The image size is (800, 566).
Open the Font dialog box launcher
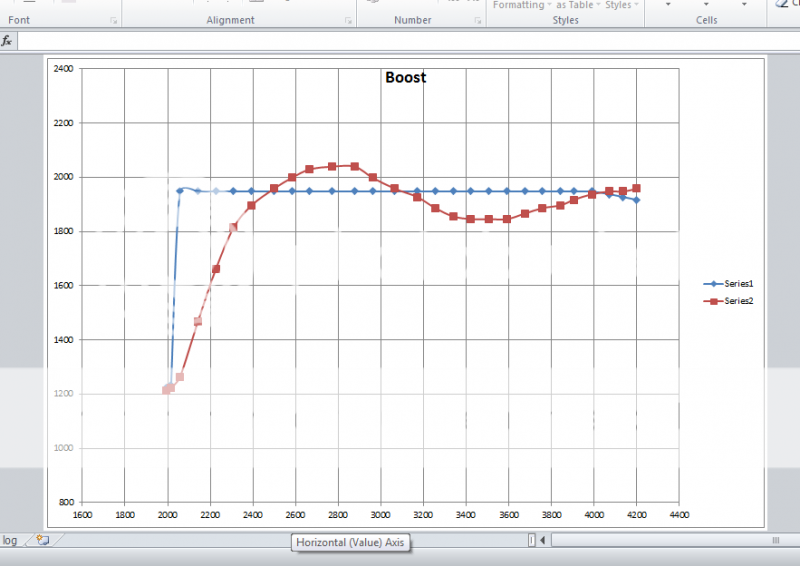113,20
